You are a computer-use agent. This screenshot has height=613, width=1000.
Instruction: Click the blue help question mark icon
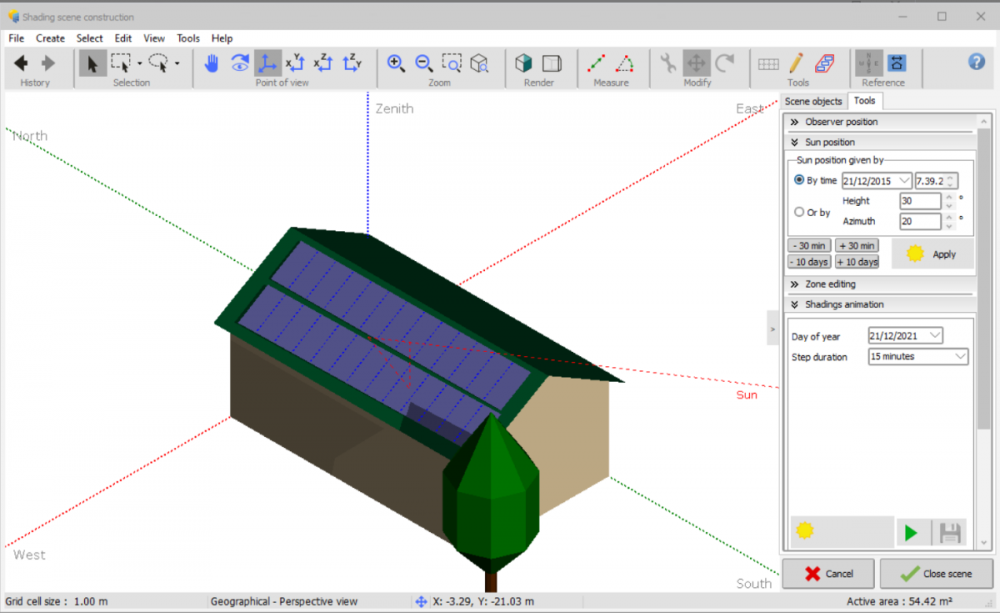[977, 62]
